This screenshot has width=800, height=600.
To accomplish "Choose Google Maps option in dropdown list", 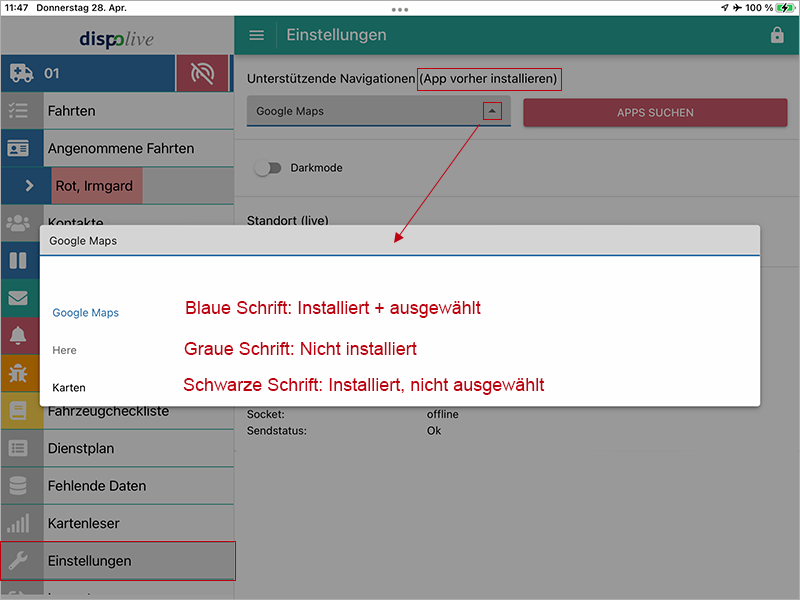I will (86, 313).
